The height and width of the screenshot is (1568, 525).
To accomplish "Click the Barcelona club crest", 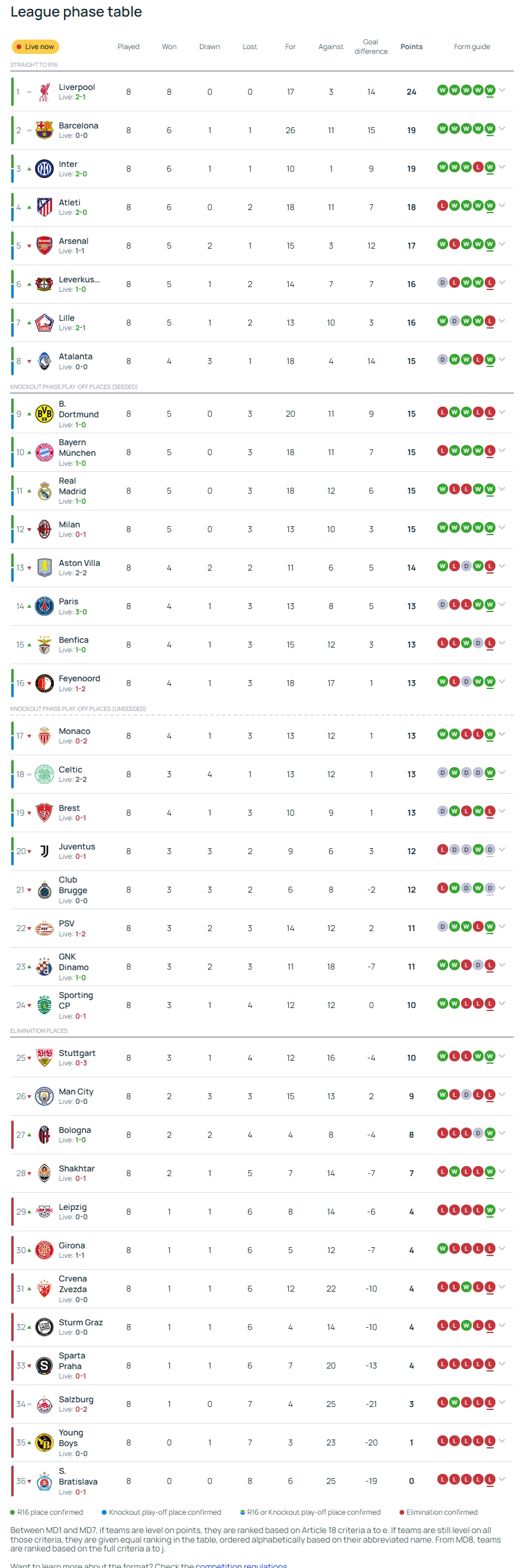I will (x=44, y=130).
